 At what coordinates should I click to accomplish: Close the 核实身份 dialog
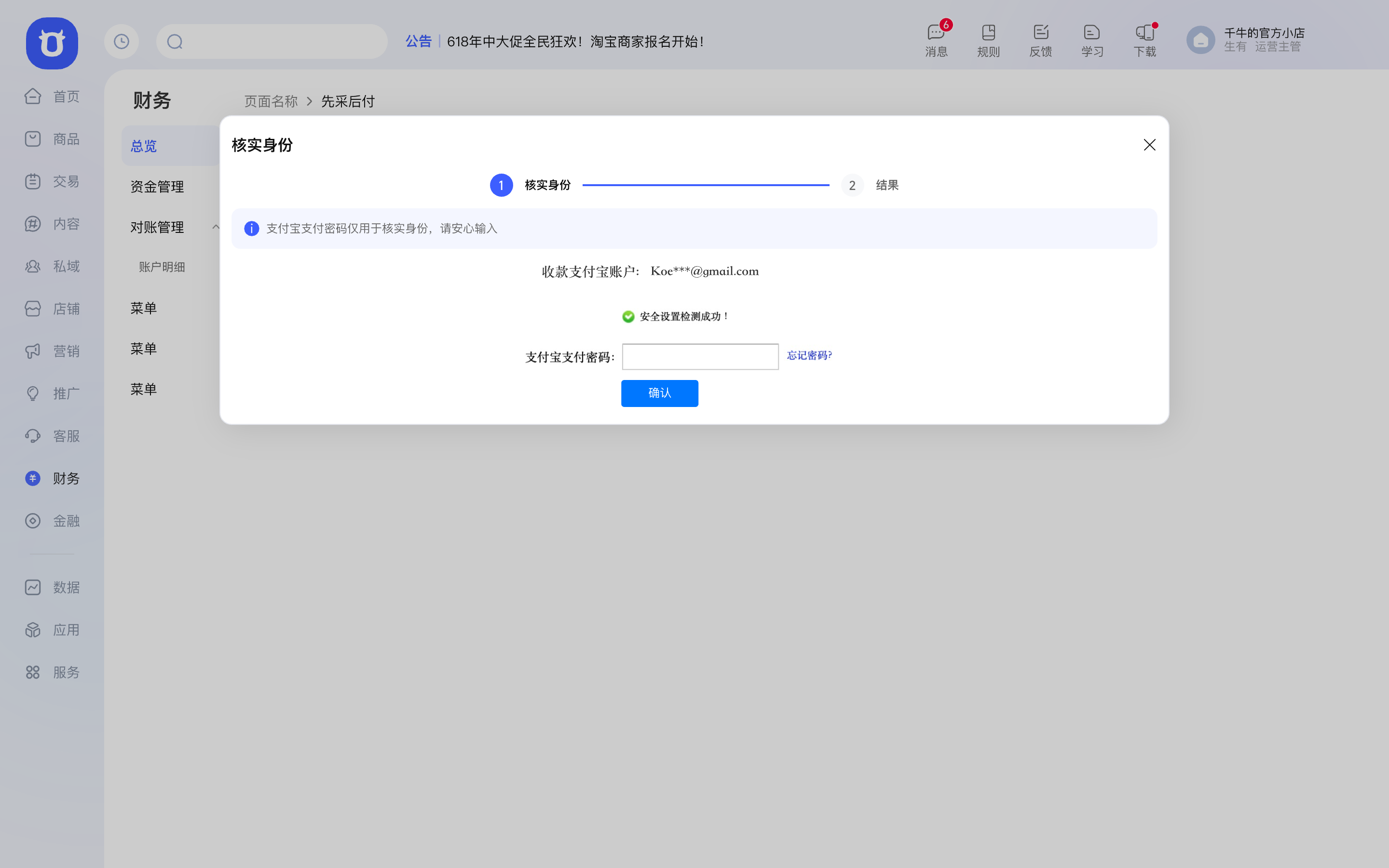pyautogui.click(x=1149, y=145)
